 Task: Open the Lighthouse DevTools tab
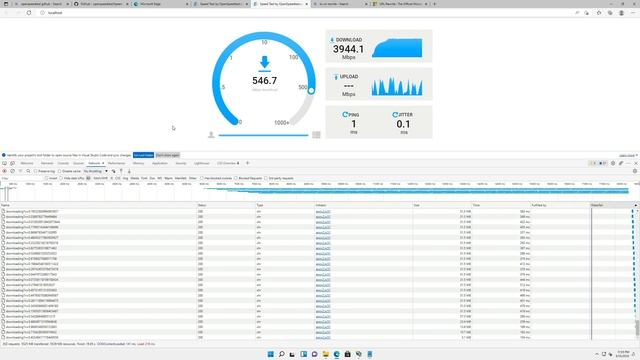(x=202, y=163)
